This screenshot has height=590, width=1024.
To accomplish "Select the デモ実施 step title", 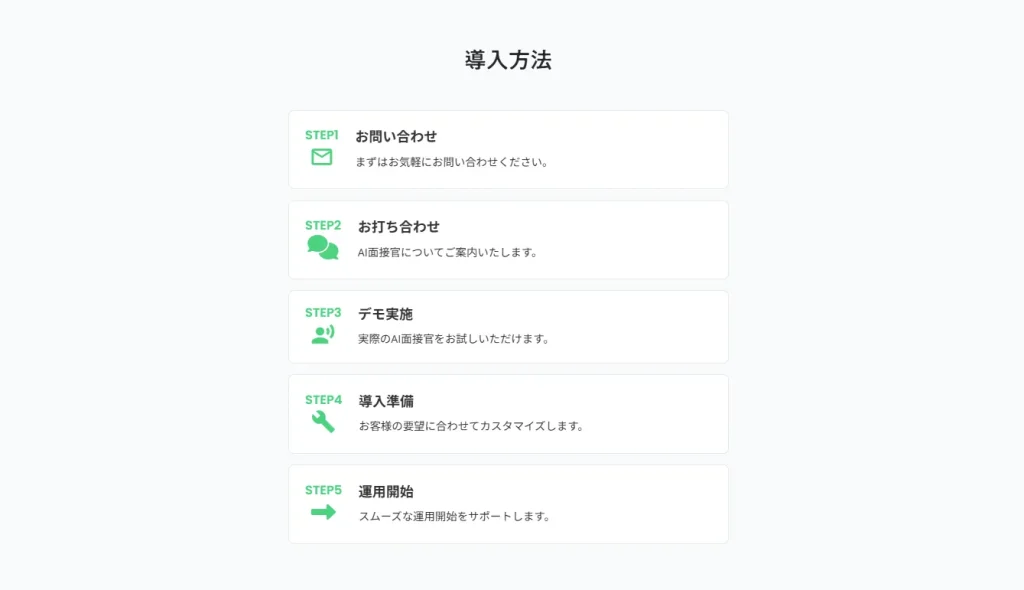I will tap(386, 314).
